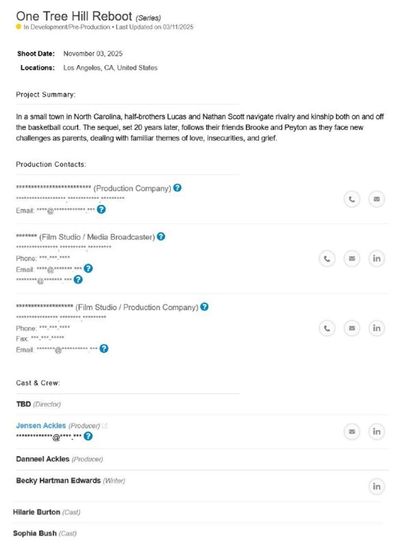Open LinkedIn icon in Jensen Ackles row
Screen dimensions: 400x546
click(376, 431)
